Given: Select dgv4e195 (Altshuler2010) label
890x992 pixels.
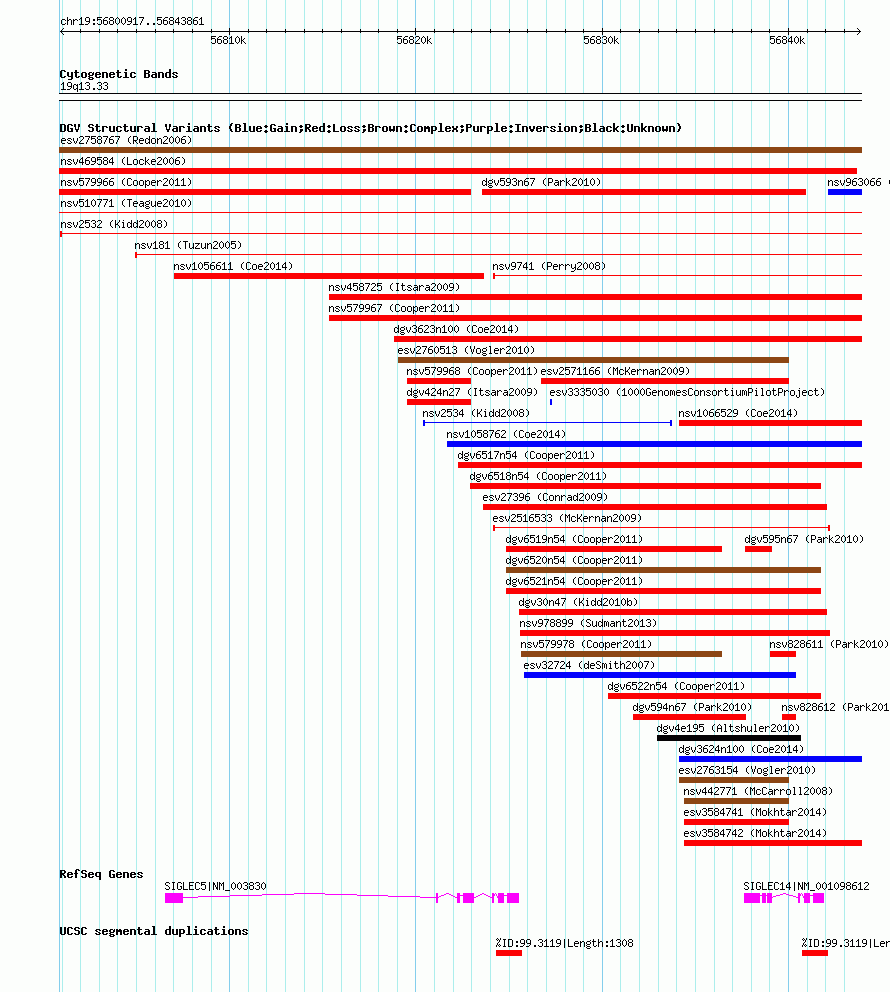Looking at the screenshot, I should (729, 728).
